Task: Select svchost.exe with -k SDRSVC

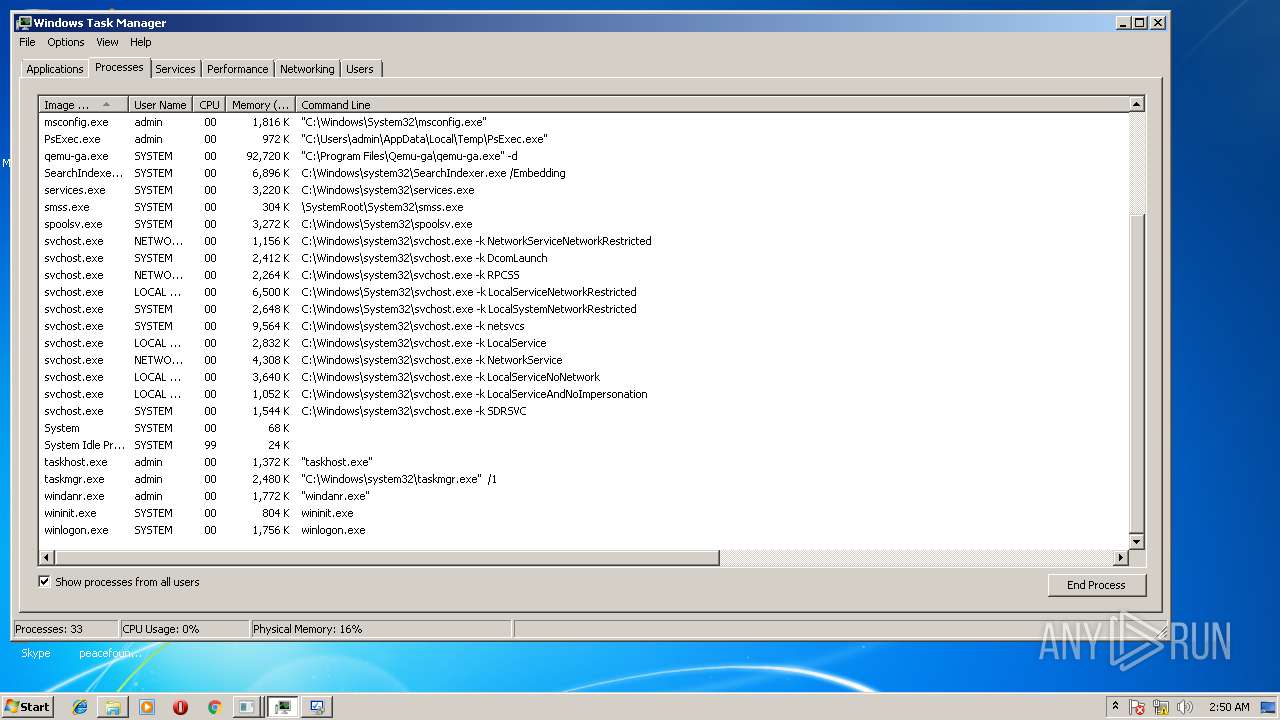Action: (583, 411)
